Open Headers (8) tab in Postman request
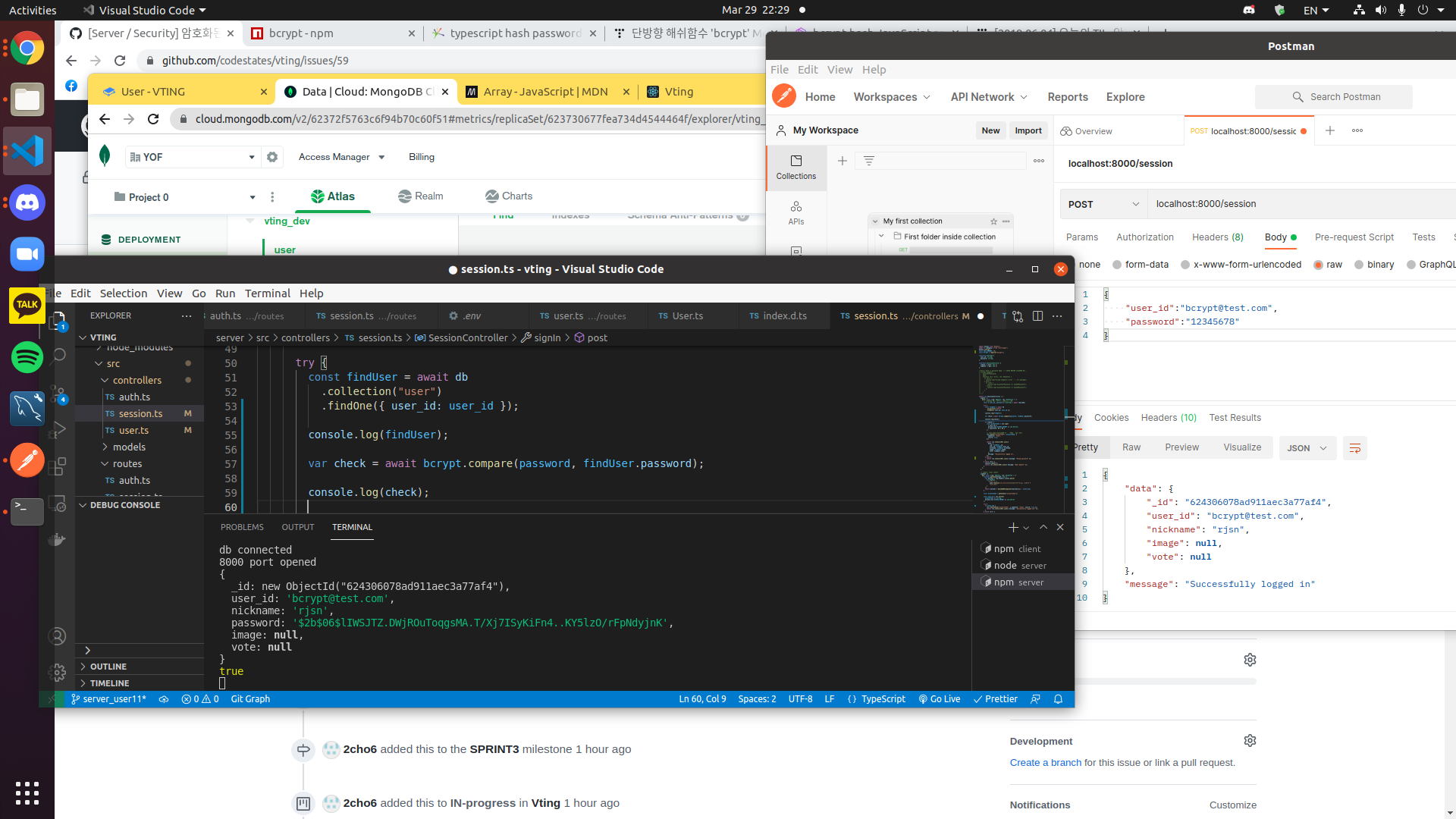Viewport: 1456px width, 819px height. [x=1218, y=237]
